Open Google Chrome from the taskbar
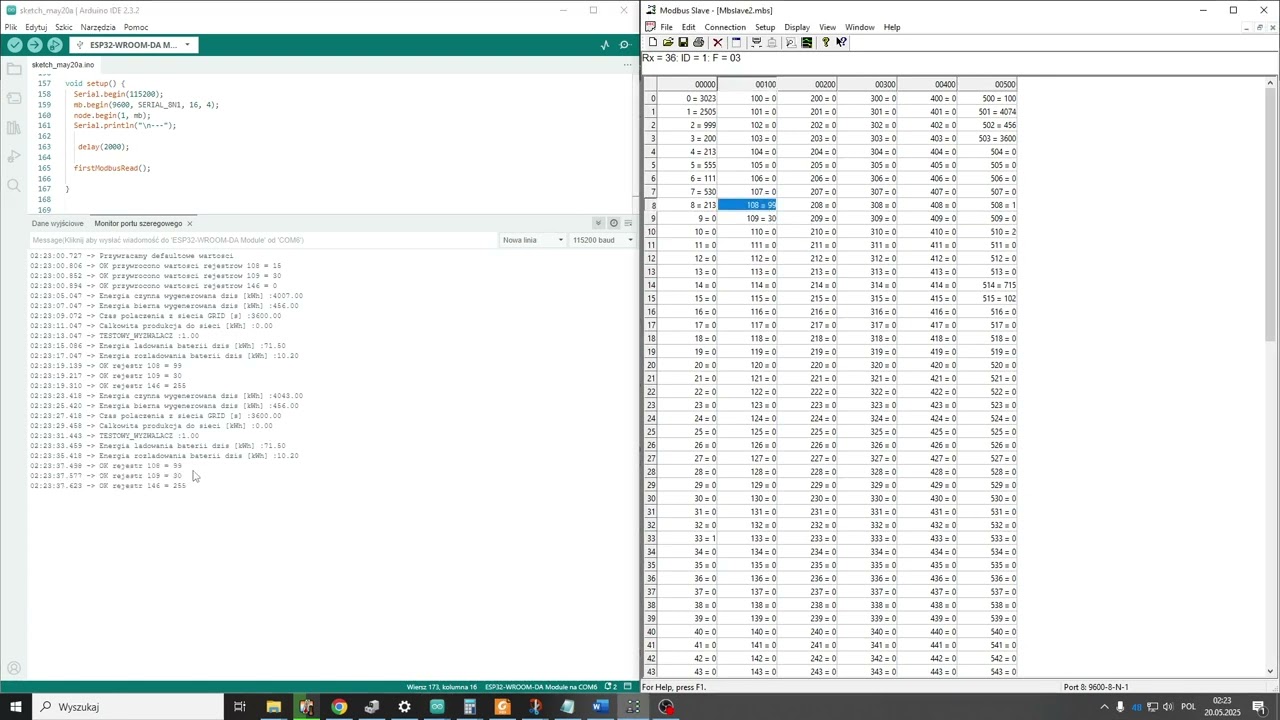1280x720 pixels. tap(339, 707)
